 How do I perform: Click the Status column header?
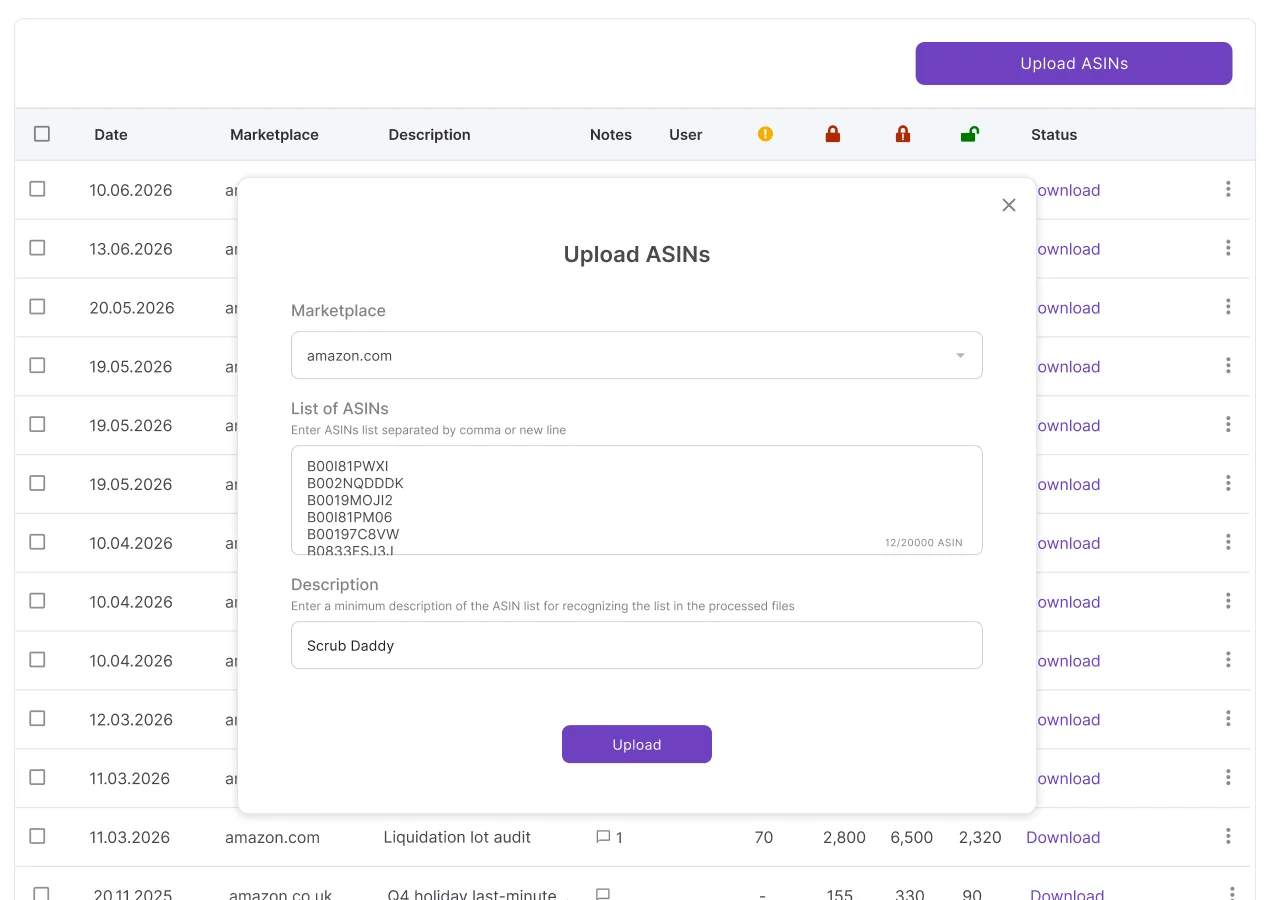[1054, 135]
